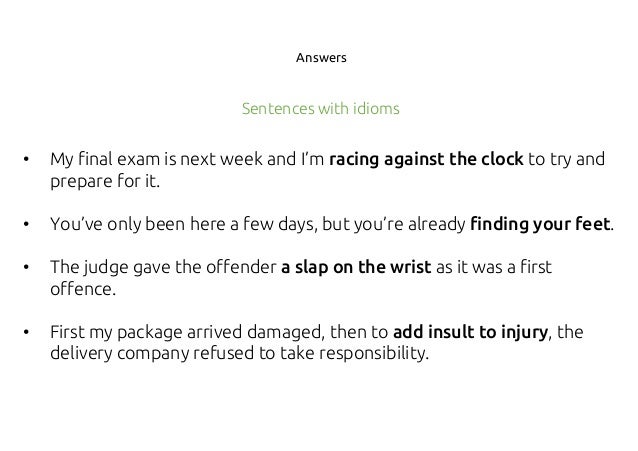Click the second bullet point marker
This screenshot has width=638, height=451.
pos(26,224)
